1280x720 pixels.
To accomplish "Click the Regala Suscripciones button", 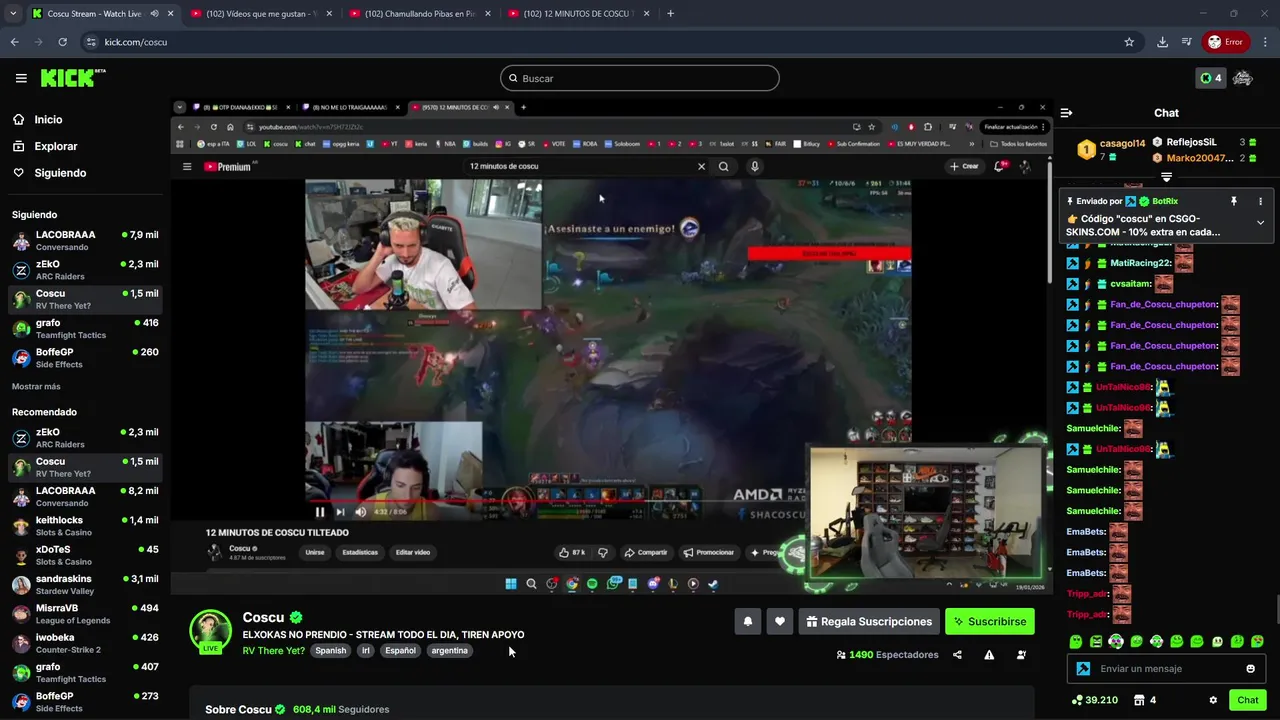I will point(868,621).
